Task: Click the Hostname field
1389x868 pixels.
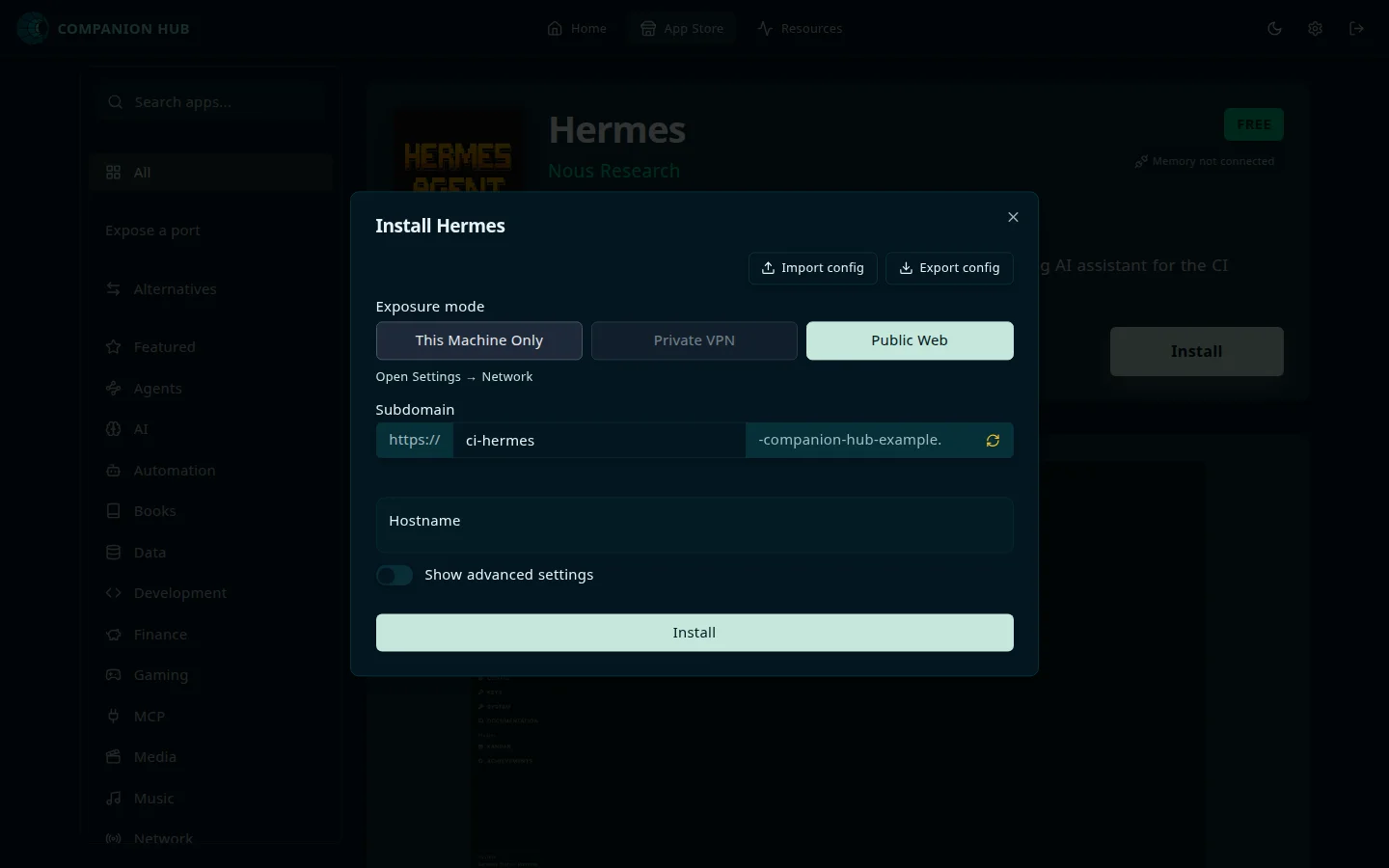Action: tap(694, 525)
